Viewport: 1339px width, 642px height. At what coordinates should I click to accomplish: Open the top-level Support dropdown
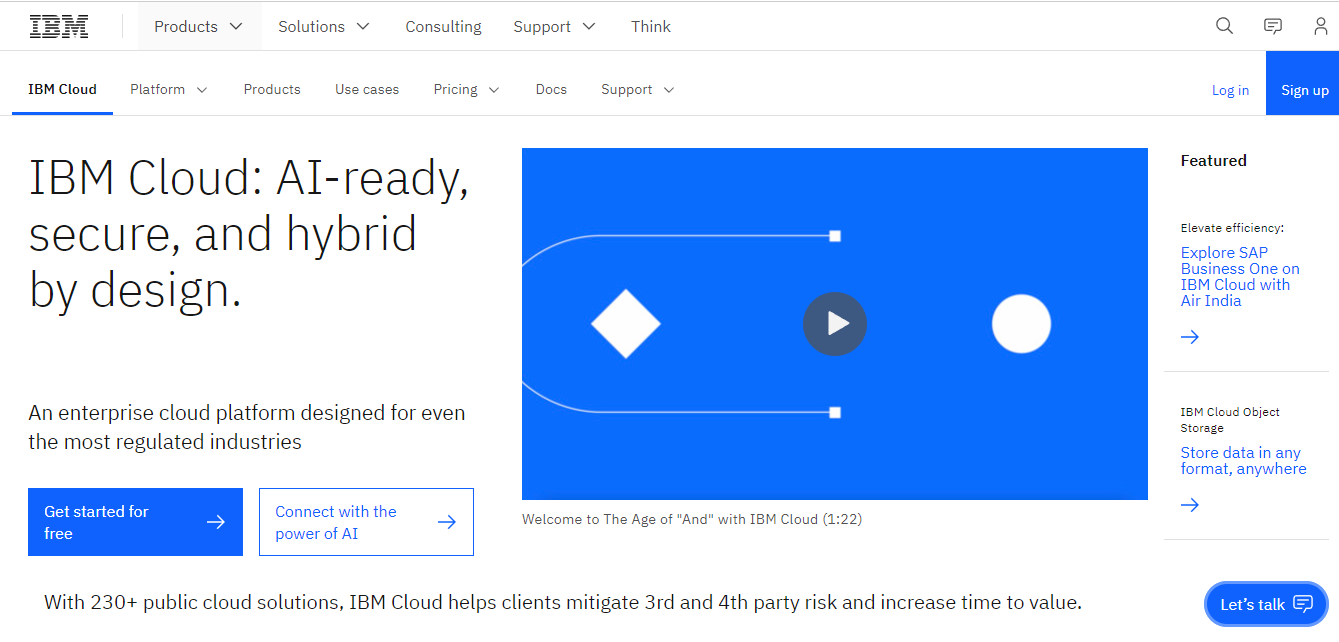[554, 27]
